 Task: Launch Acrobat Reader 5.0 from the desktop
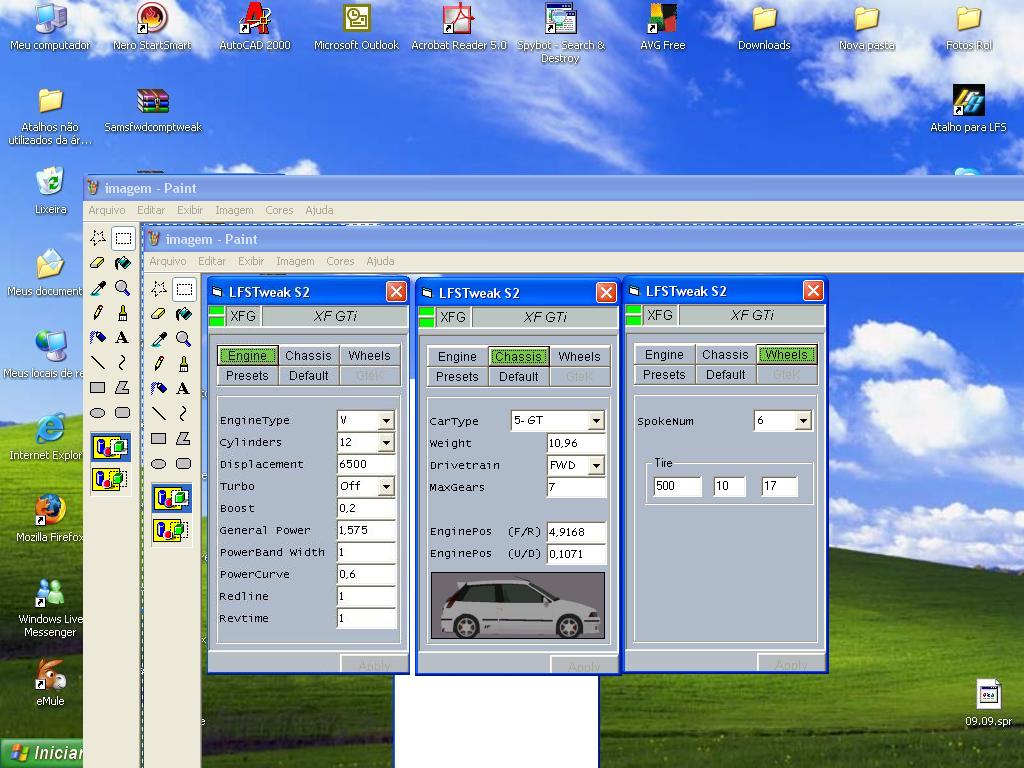[458, 27]
